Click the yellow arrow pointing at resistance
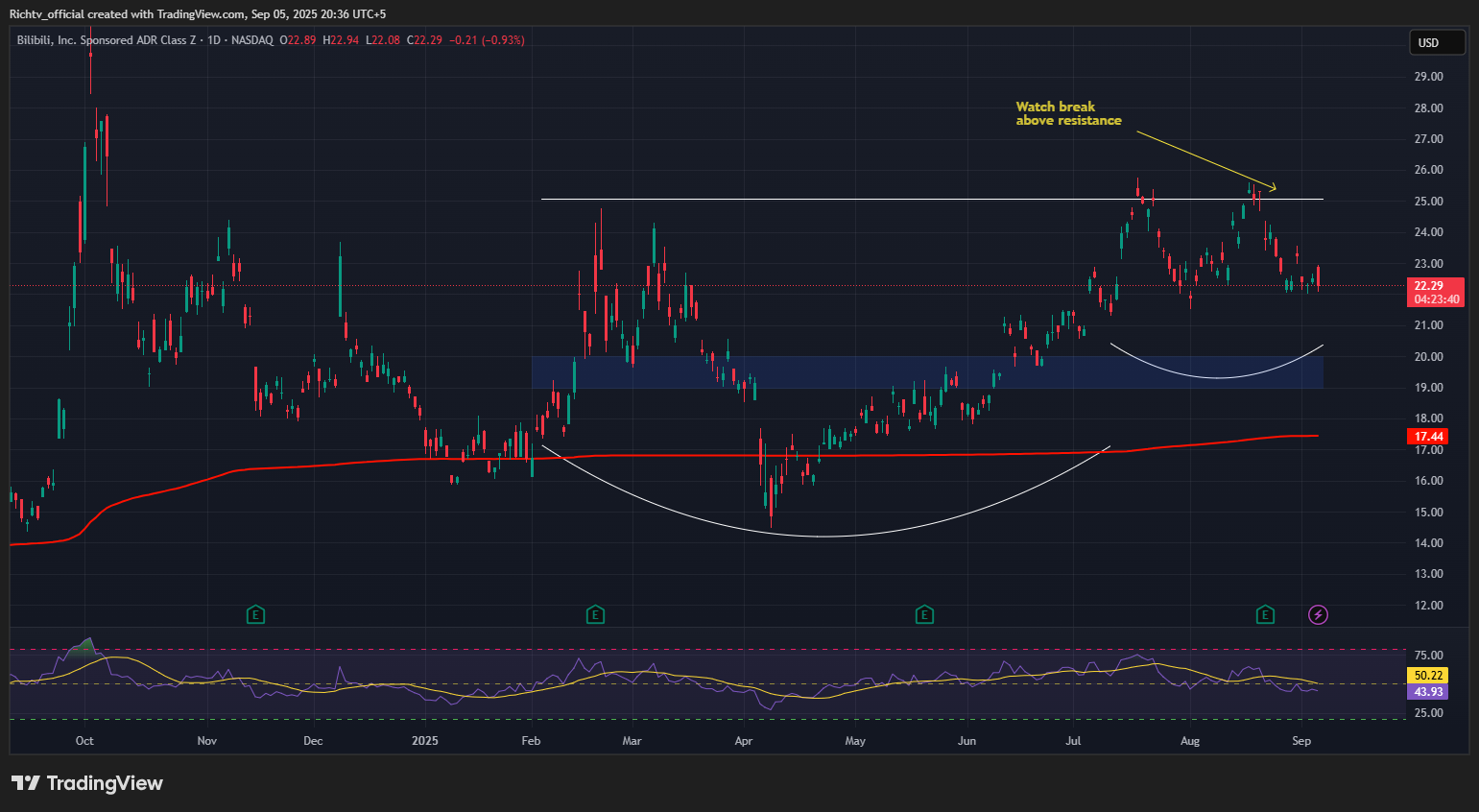 pyautogui.click(x=1205, y=159)
